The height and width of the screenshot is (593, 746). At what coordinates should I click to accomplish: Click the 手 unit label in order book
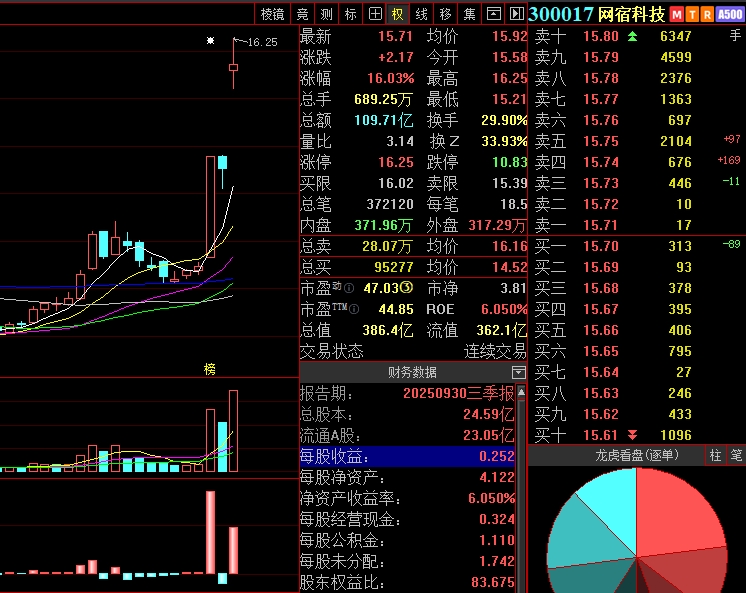tap(735, 36)
